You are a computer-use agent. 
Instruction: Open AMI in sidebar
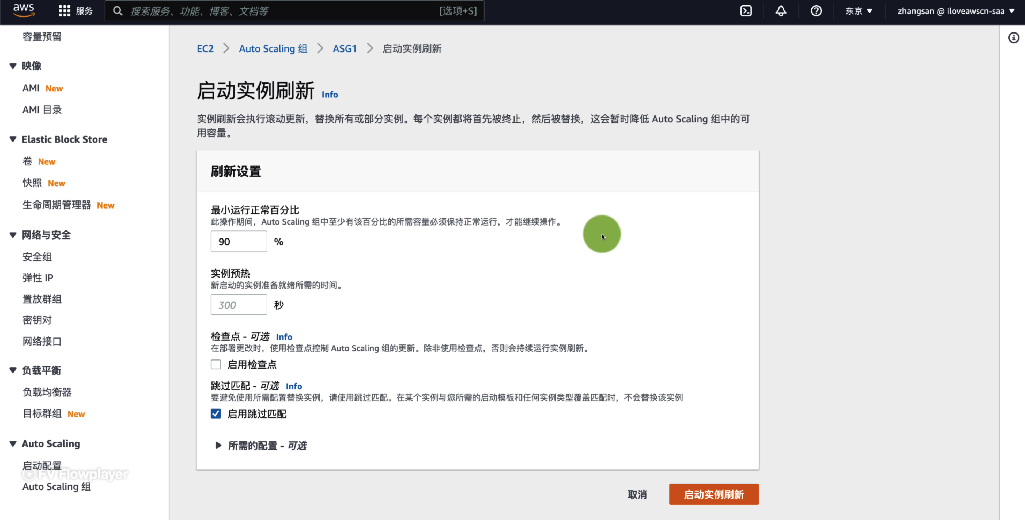pyautogui.click(x=31, y=88)
